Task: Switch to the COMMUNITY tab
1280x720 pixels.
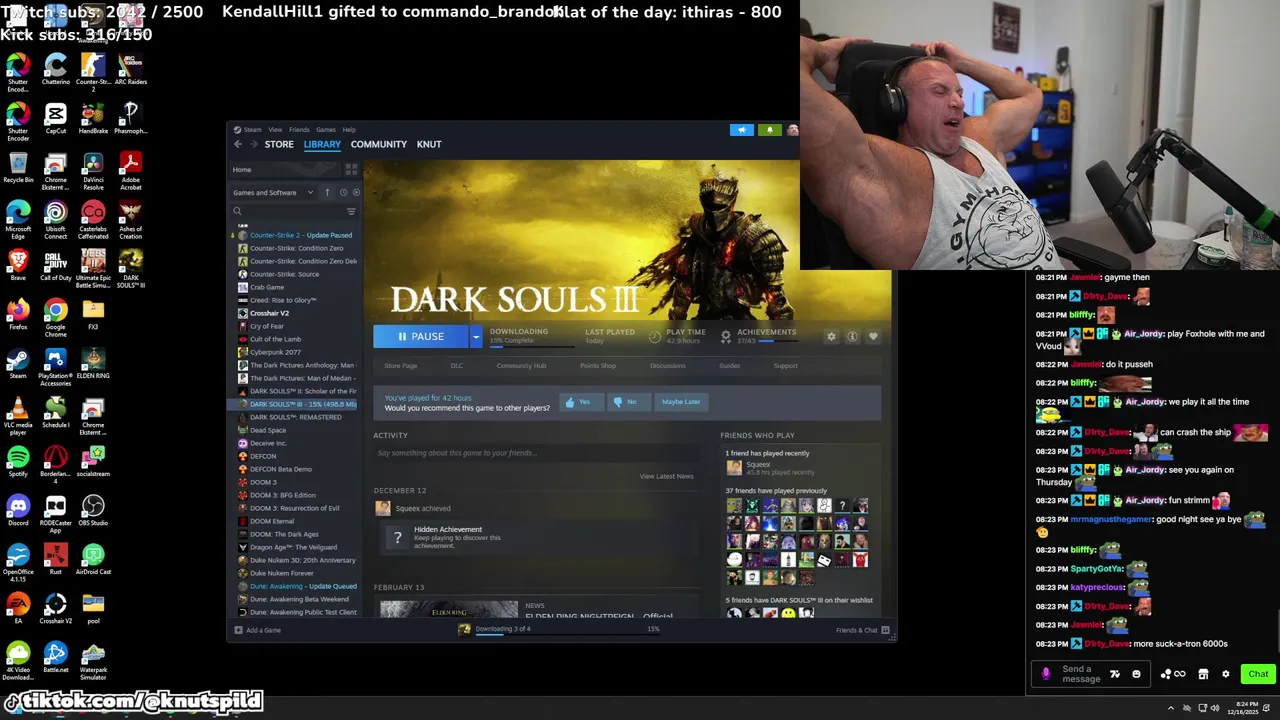Action: coord(379,144)
